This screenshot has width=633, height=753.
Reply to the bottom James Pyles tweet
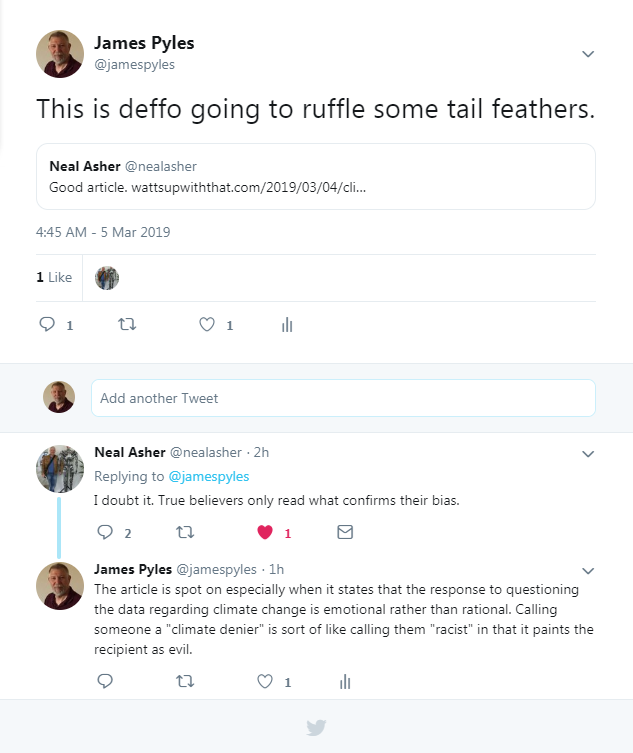104,682
